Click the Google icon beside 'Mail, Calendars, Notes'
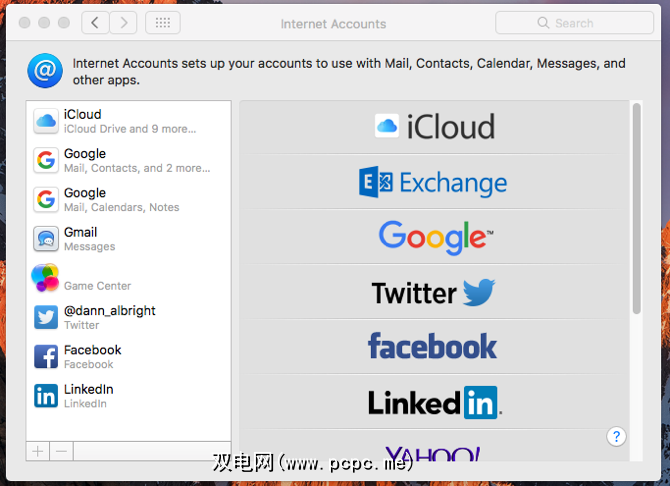Image resolution: width=670 pixels, height=486 pixels. [x=46, y=200]
